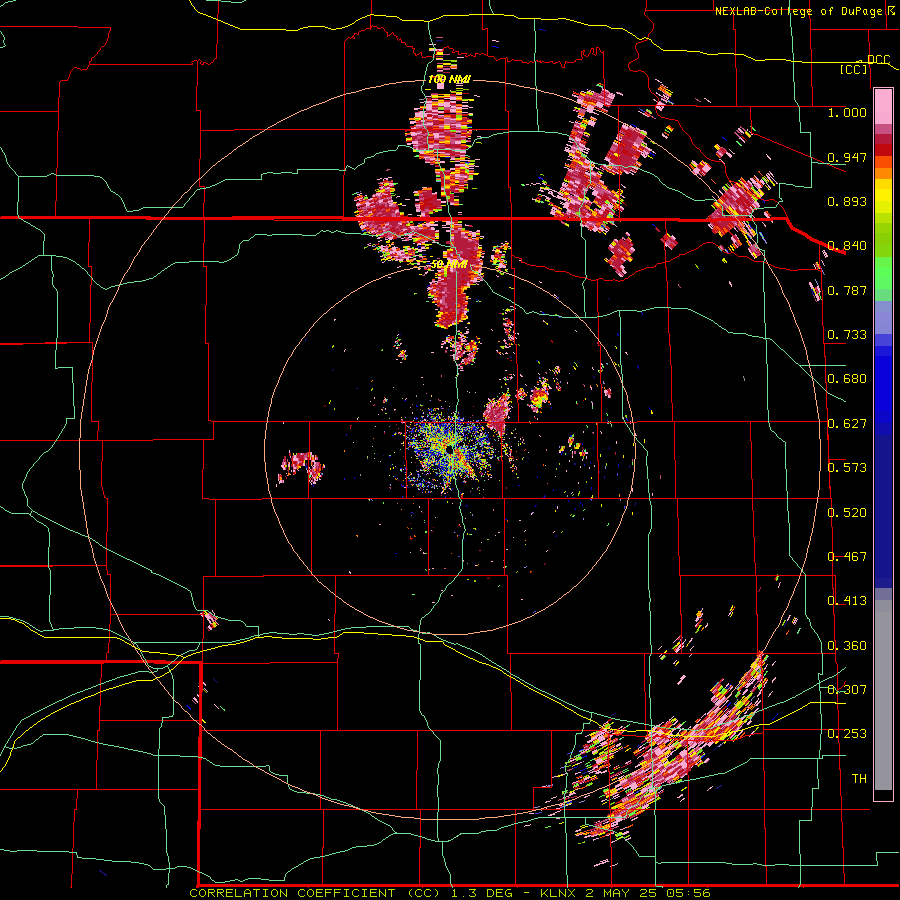The image size is (900, 900).
Task: Click the 0.947 legend value
Action: (x=847, y=157)
